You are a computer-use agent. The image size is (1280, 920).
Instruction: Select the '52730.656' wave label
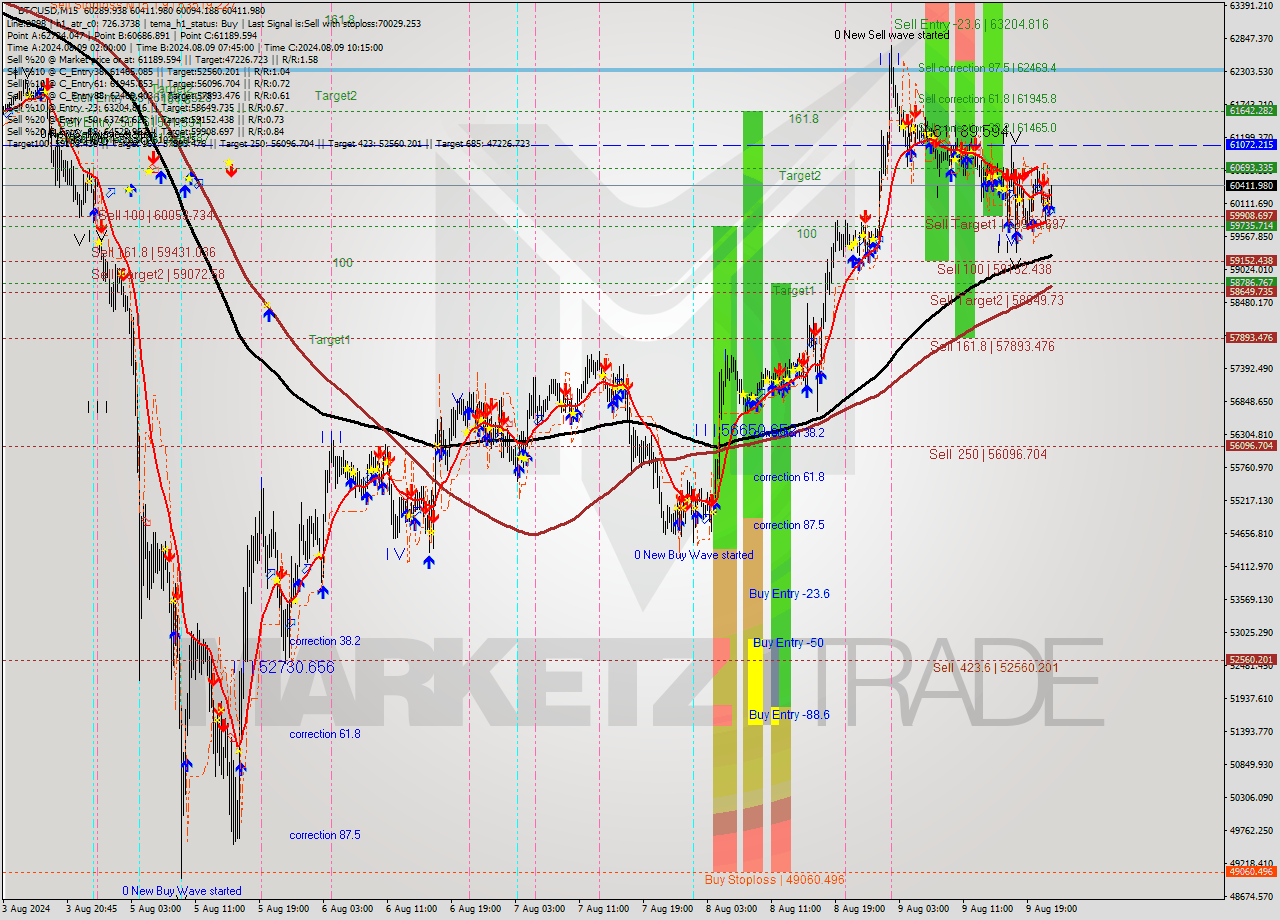[296, 668]
